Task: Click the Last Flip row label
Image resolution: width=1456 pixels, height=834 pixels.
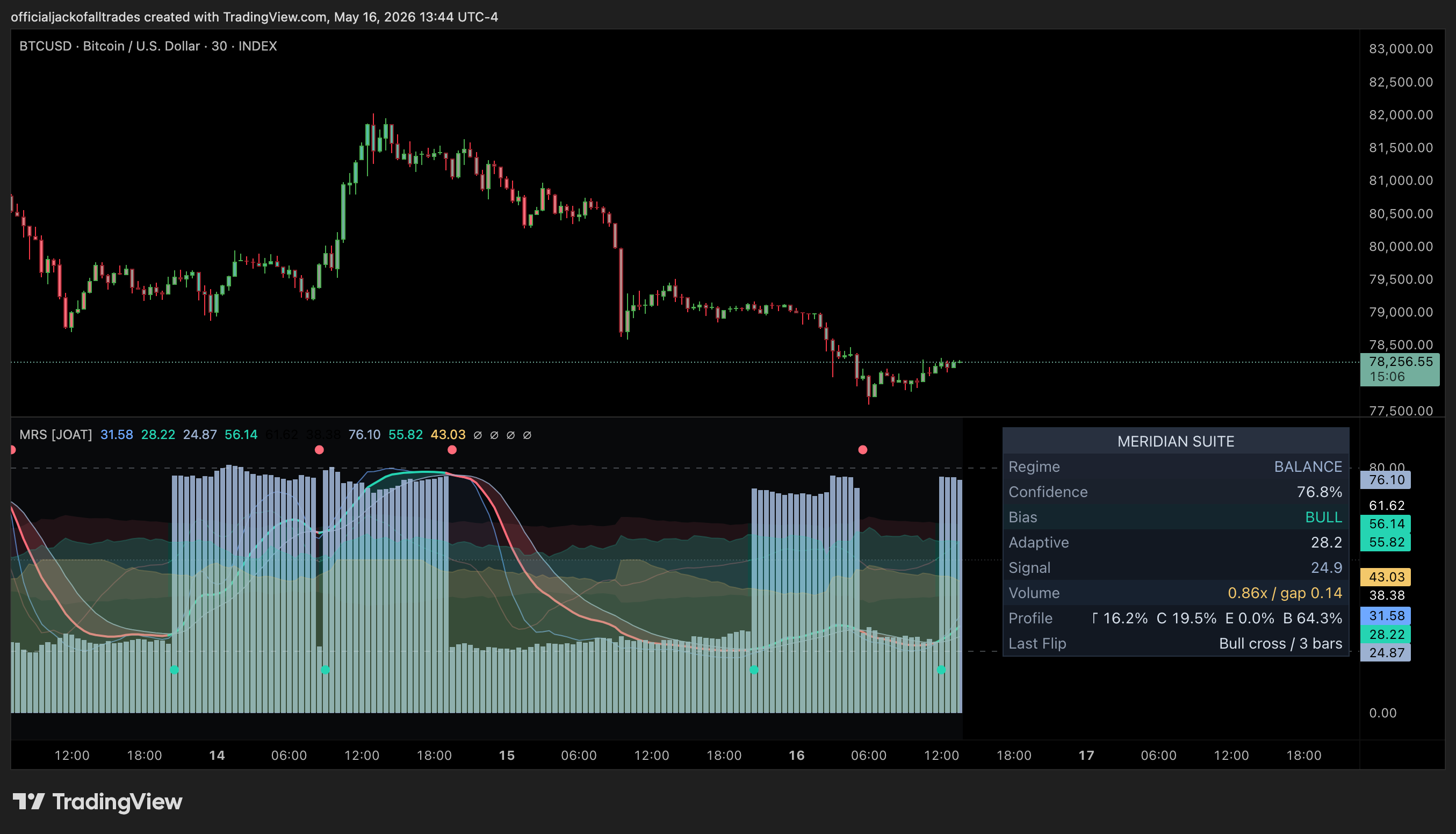Action: coord(1037,643)
